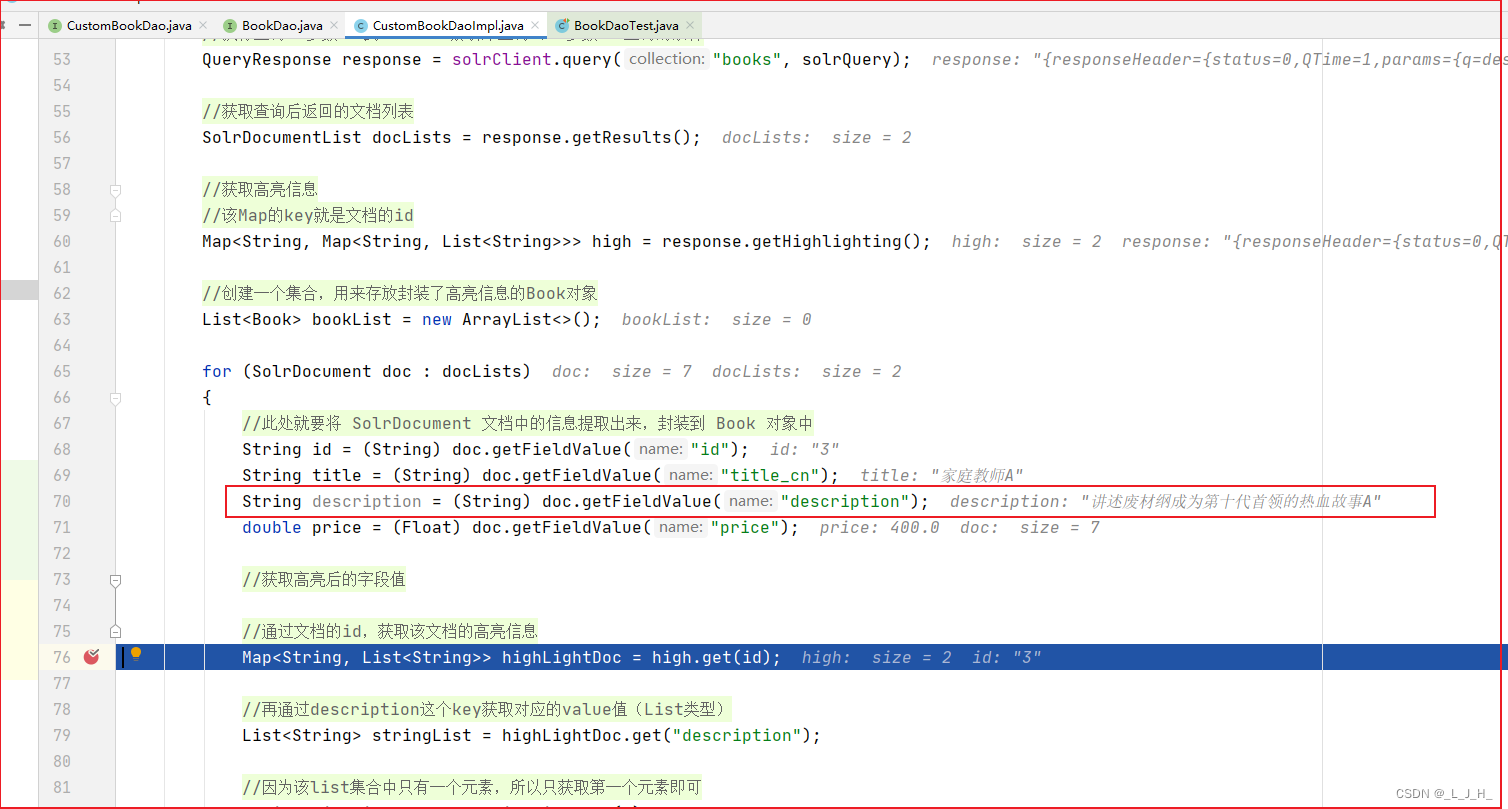
Task: Collapse the for-loop fold at line 66
Action: tap(115, 397)
